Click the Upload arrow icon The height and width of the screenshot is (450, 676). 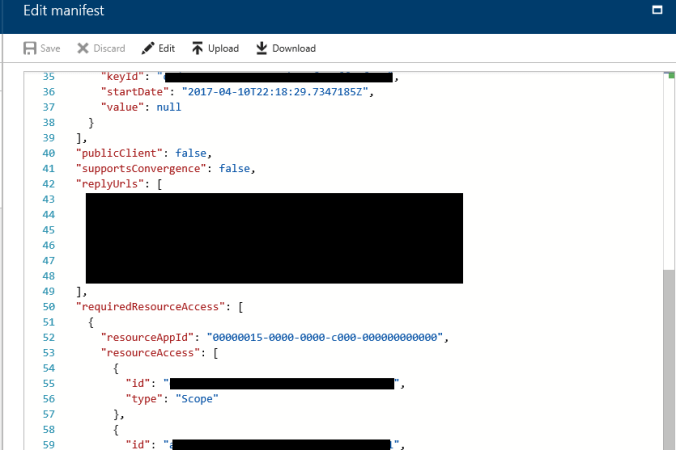click(198, 48)
